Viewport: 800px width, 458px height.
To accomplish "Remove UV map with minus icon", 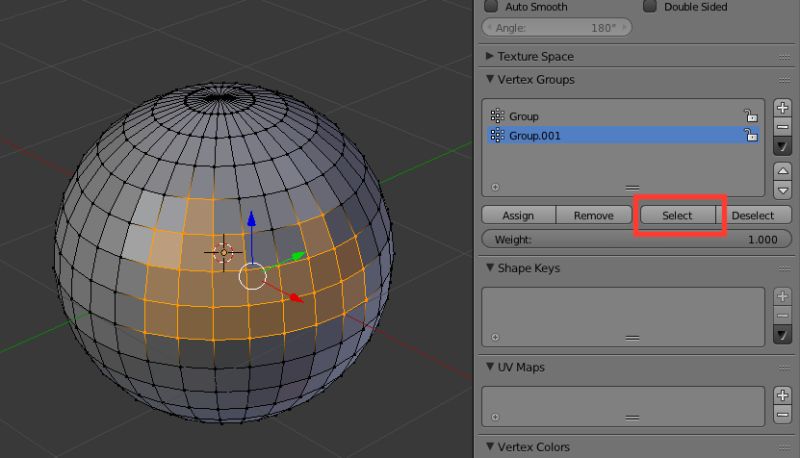I will (782, 415).
